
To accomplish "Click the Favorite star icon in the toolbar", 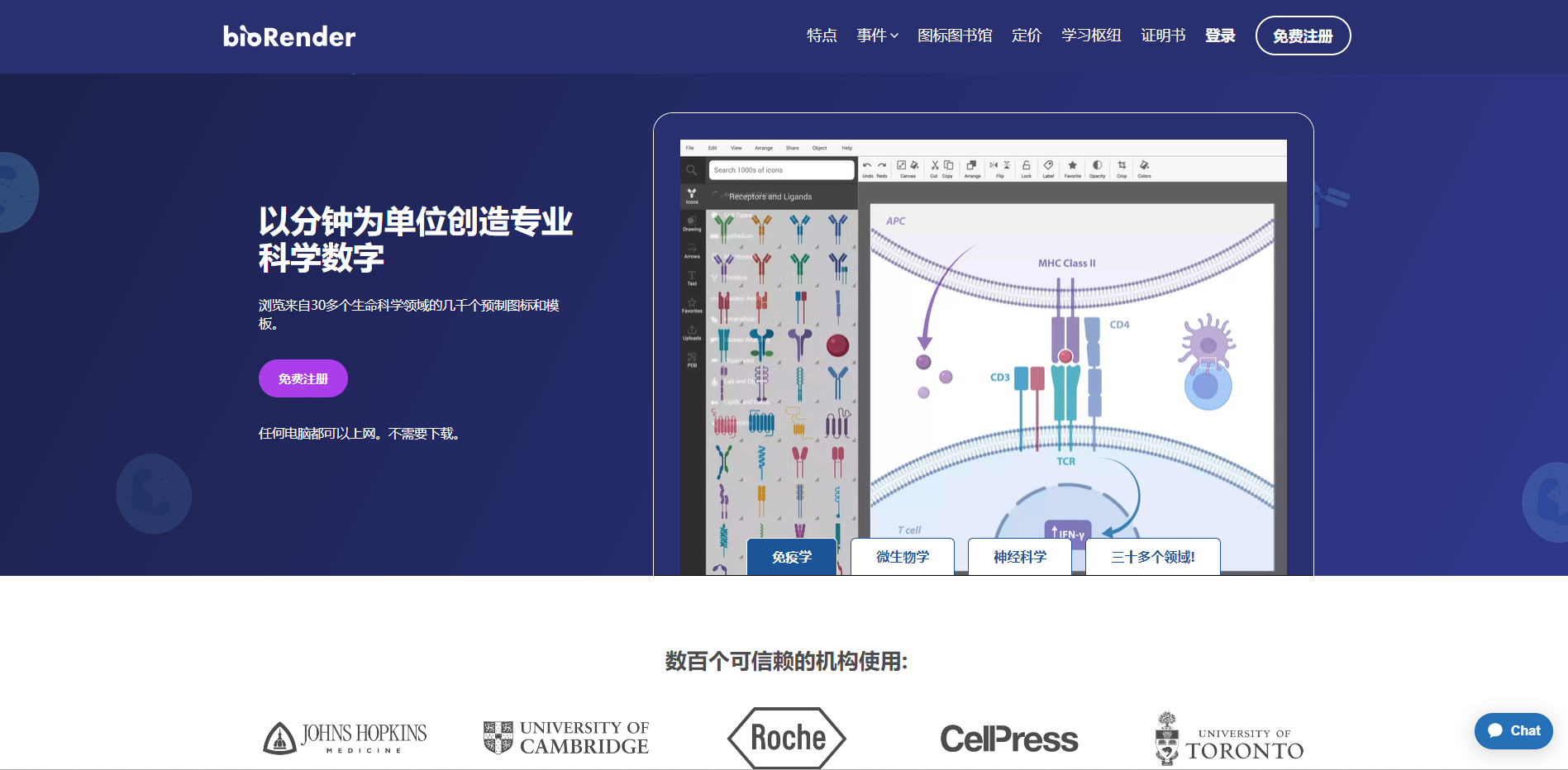I will click(1072, 166).
